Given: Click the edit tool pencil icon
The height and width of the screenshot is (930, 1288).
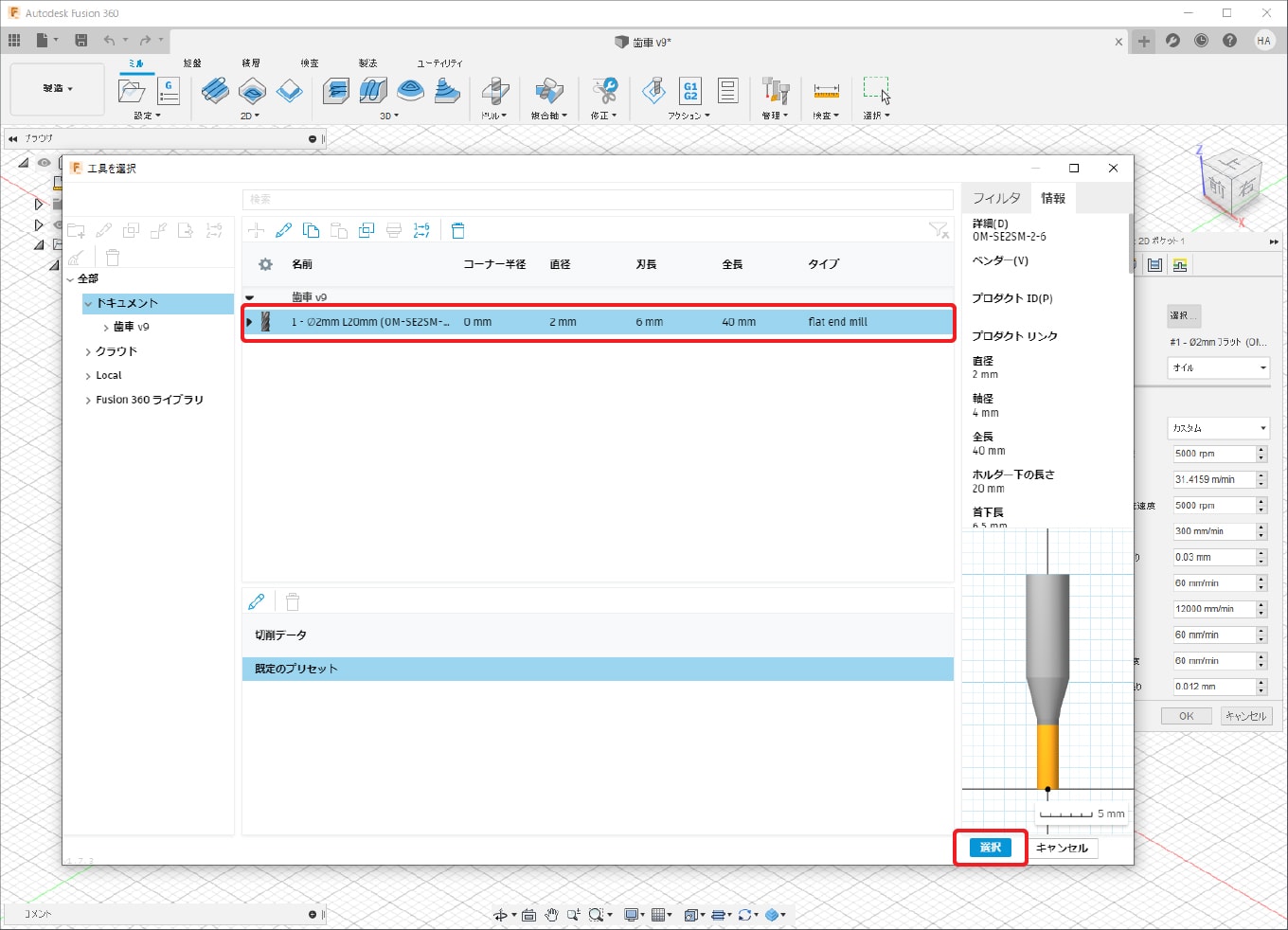Looking at the screenshot, I should 283,230.
